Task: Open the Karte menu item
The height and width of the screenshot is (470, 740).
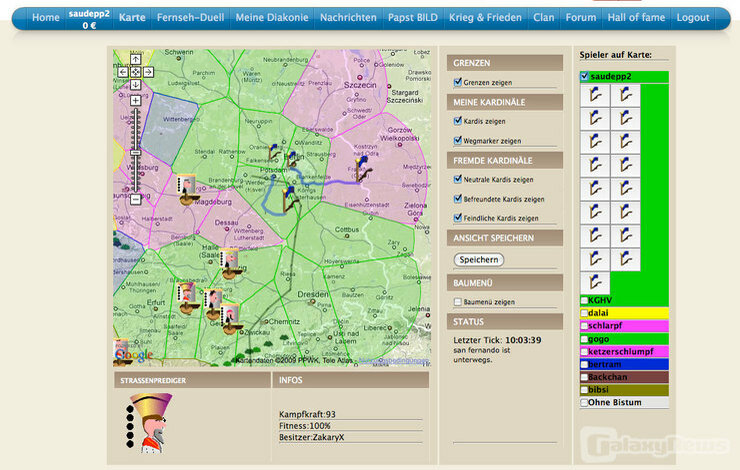Action: [132, 18]
